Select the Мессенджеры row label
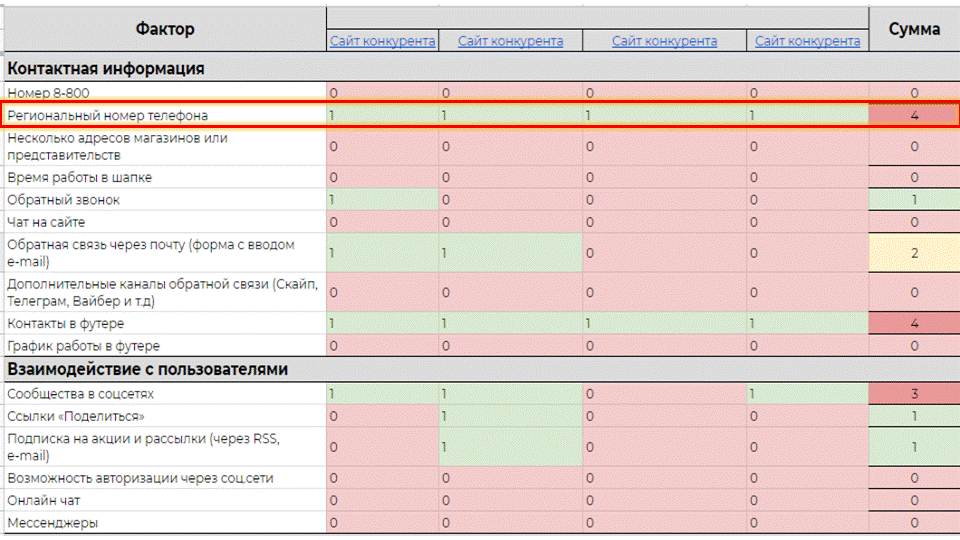 [53, 523]
